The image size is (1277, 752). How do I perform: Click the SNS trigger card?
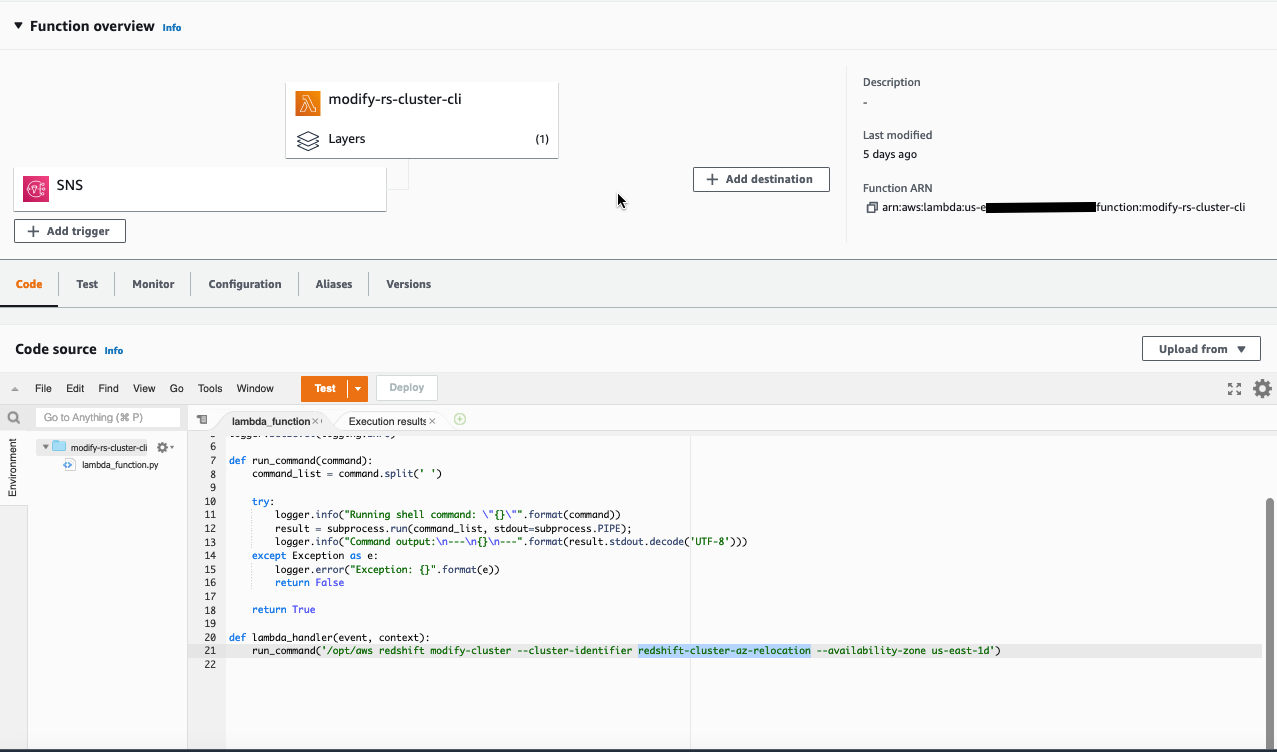tap(200, 187)
